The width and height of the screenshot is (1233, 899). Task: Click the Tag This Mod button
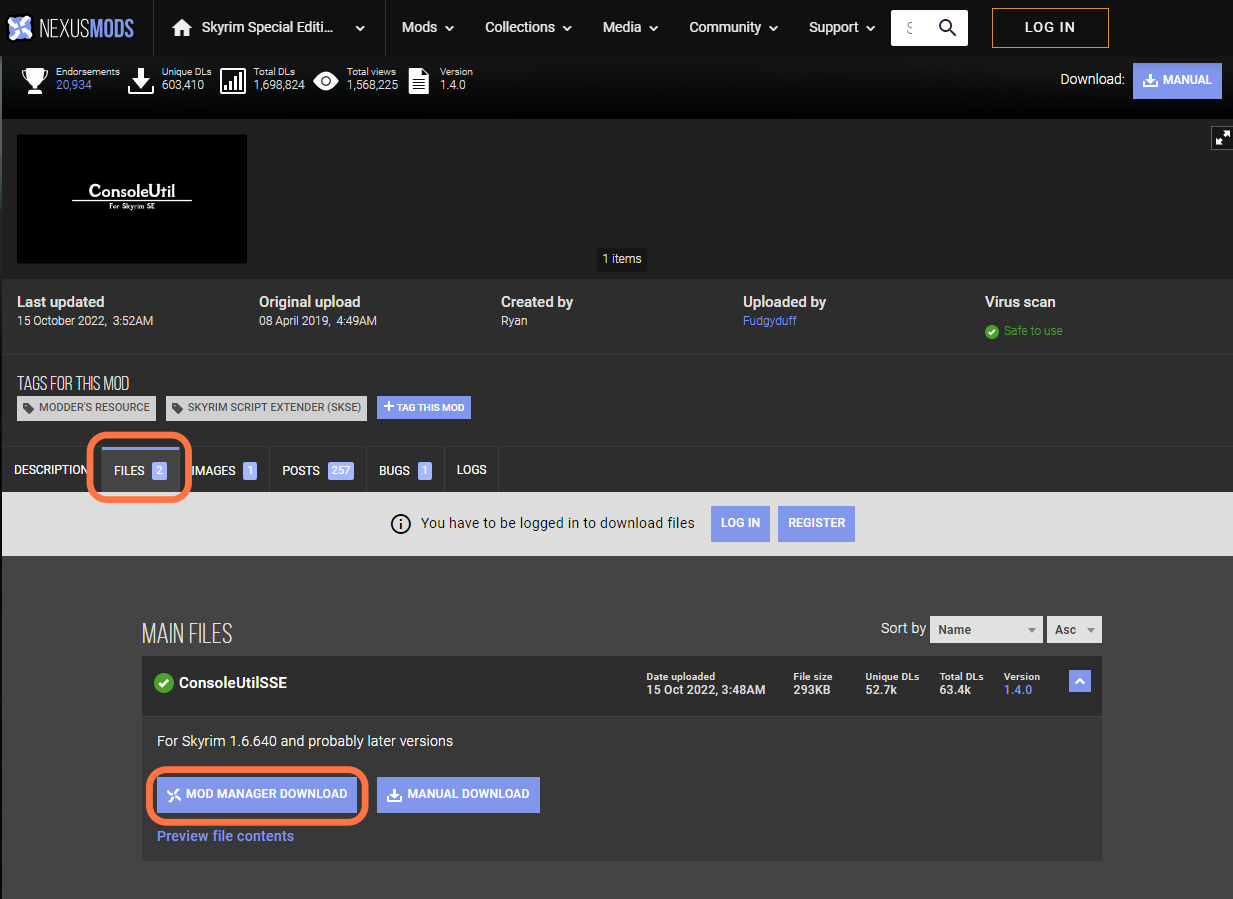pos(424,408)
